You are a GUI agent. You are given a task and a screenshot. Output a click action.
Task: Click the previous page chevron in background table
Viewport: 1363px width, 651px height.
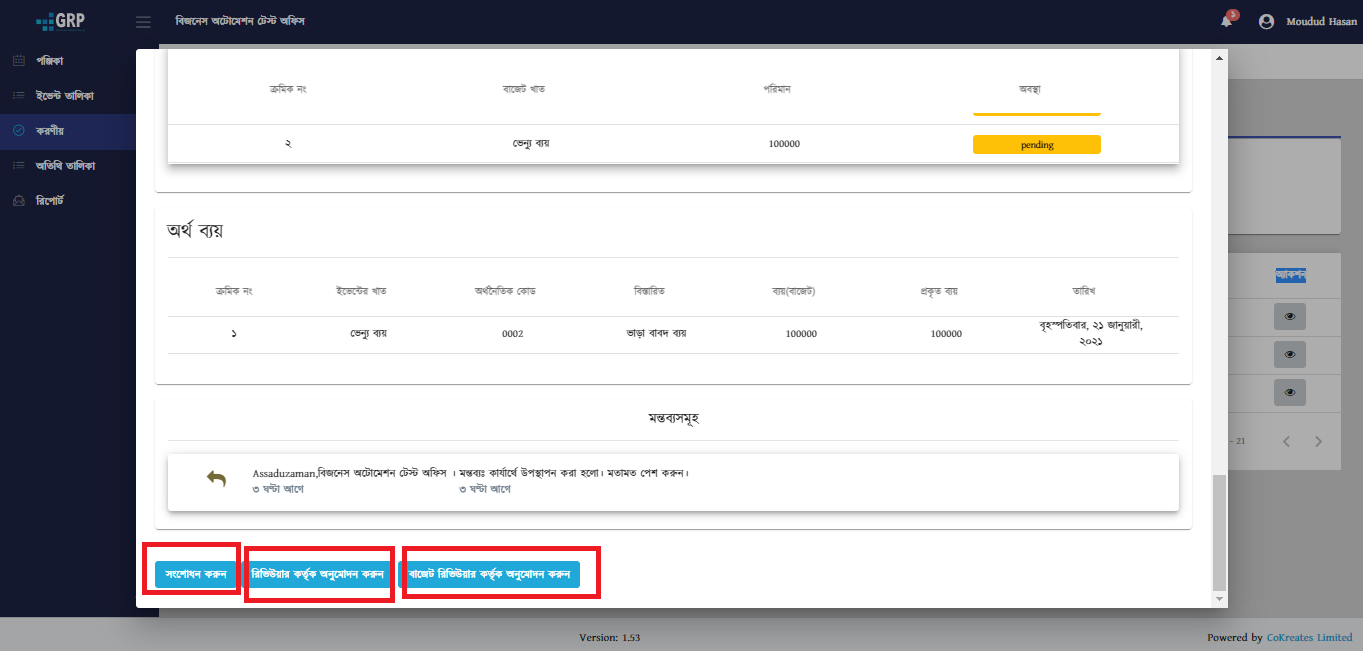1287,441
